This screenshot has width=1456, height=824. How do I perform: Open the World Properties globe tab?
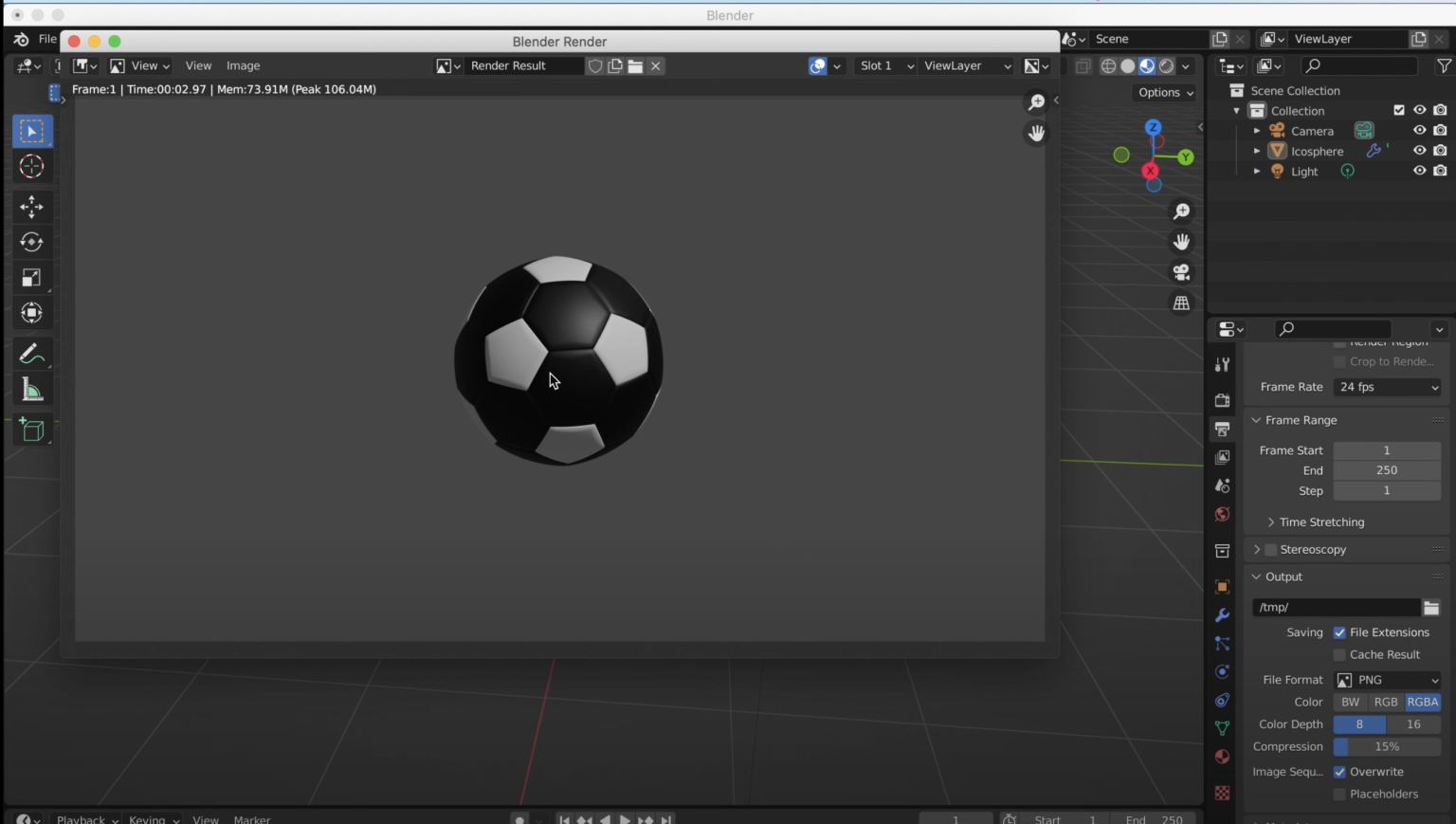click(1222, 514)
